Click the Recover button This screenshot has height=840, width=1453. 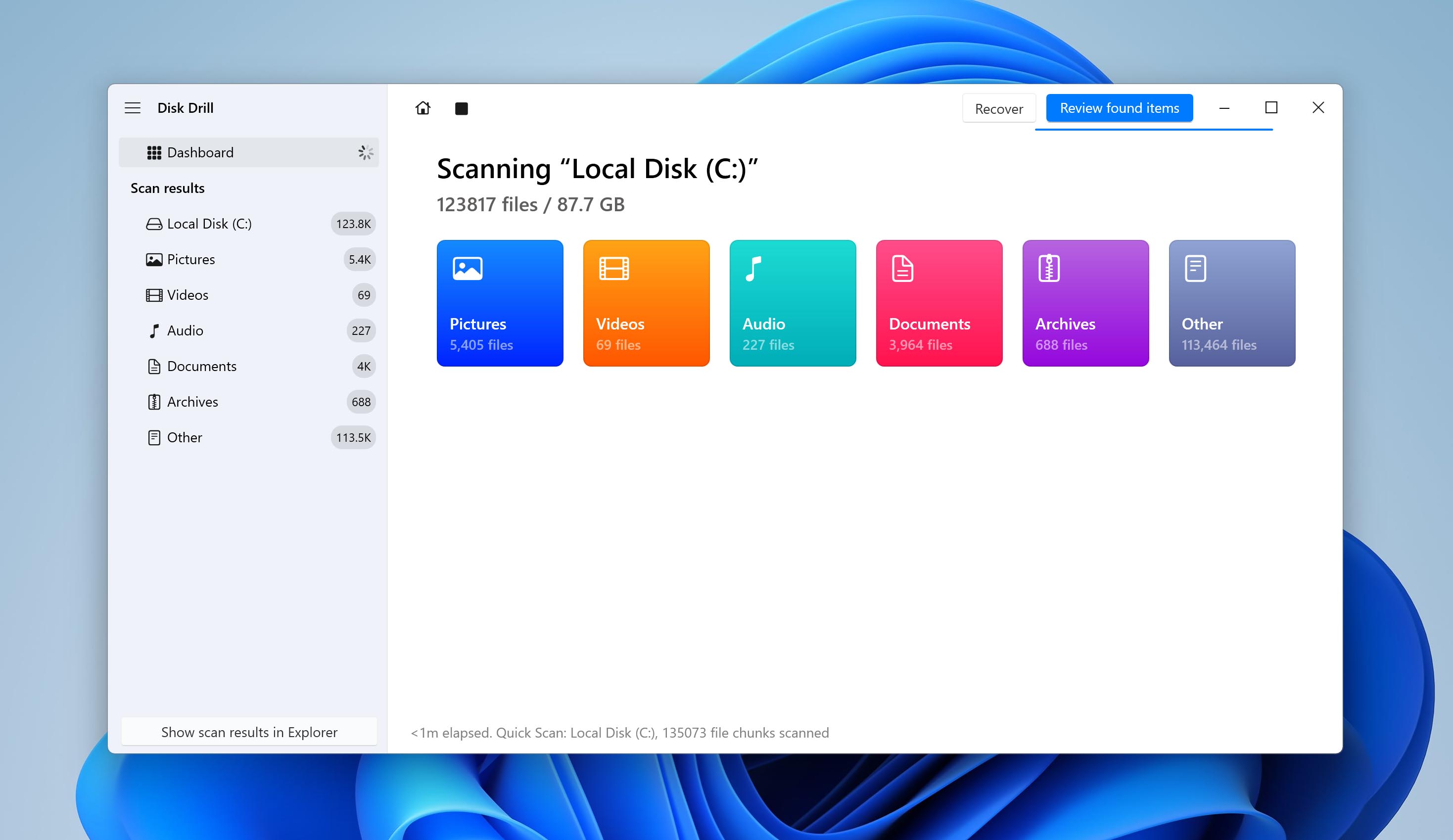click(999, 108)
